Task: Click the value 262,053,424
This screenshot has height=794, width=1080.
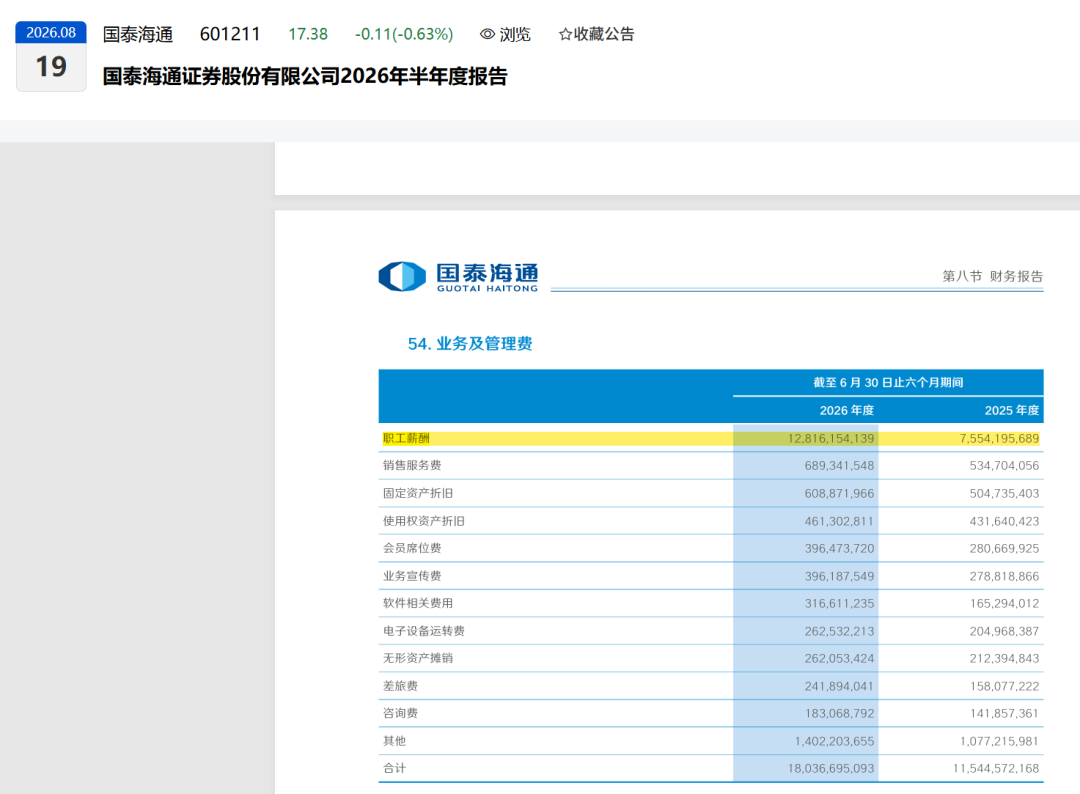Action: click(839, 658)
